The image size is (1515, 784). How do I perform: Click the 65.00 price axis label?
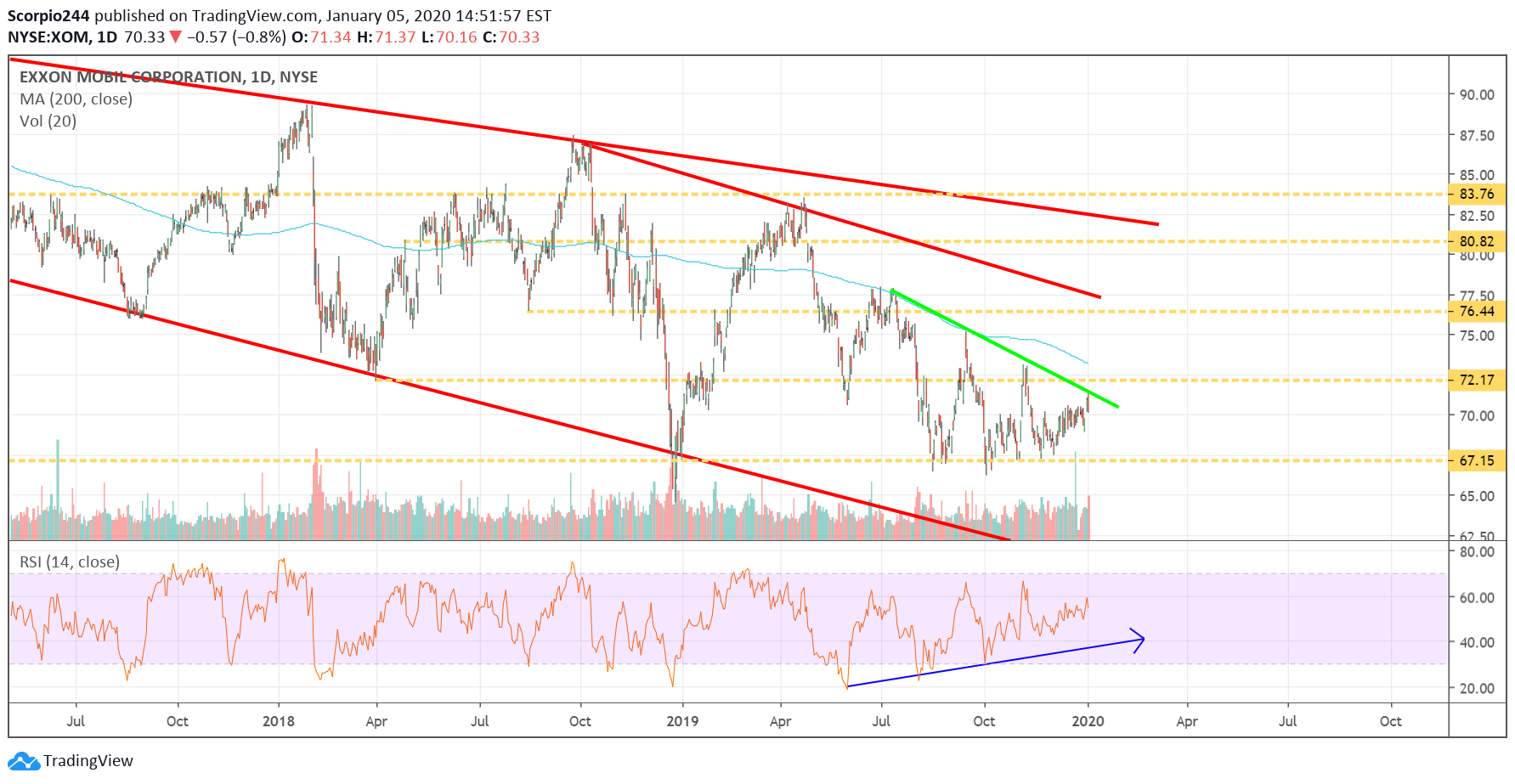[x=1477, y=496]
